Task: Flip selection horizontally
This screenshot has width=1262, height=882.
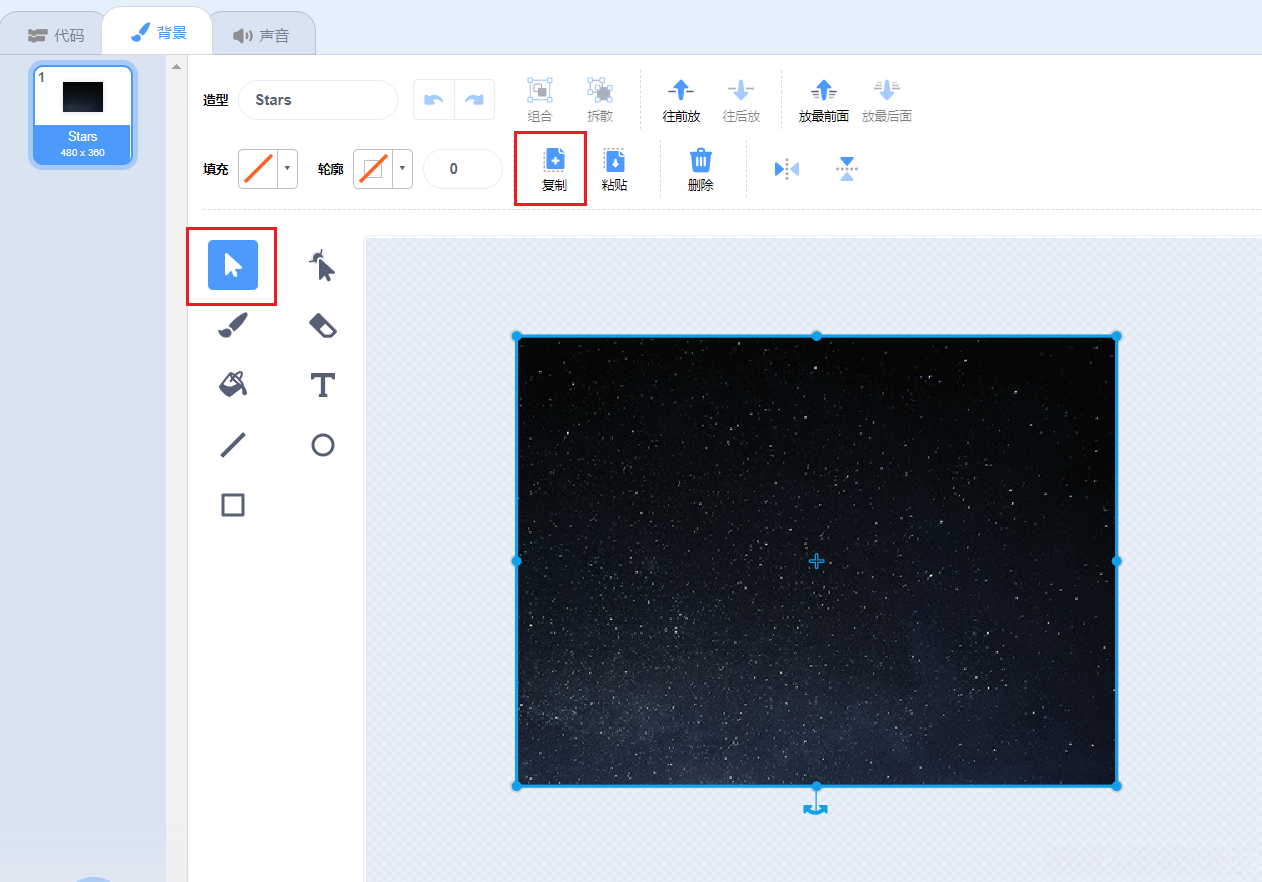Action: pyautogui.click(x=787, y=169)
